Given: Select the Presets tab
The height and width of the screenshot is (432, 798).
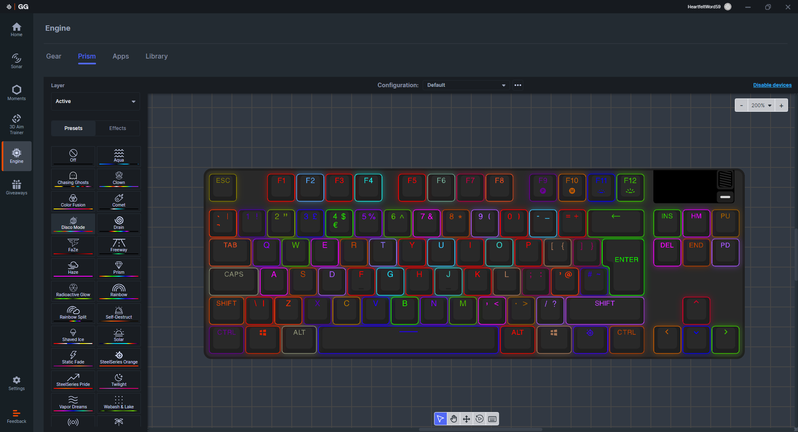Looking at the screenshot, I should coord(73,128).
